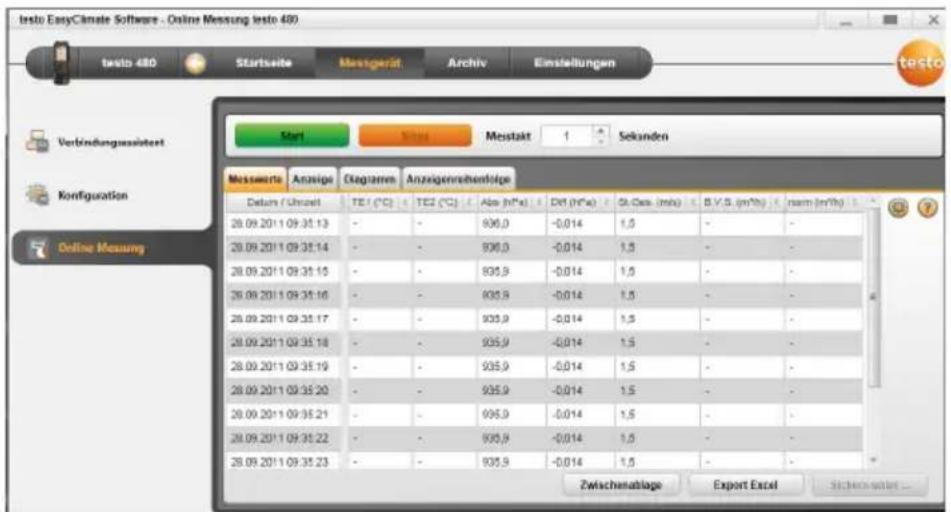Click the table vertical scrollbar thumb

[873, 297]
